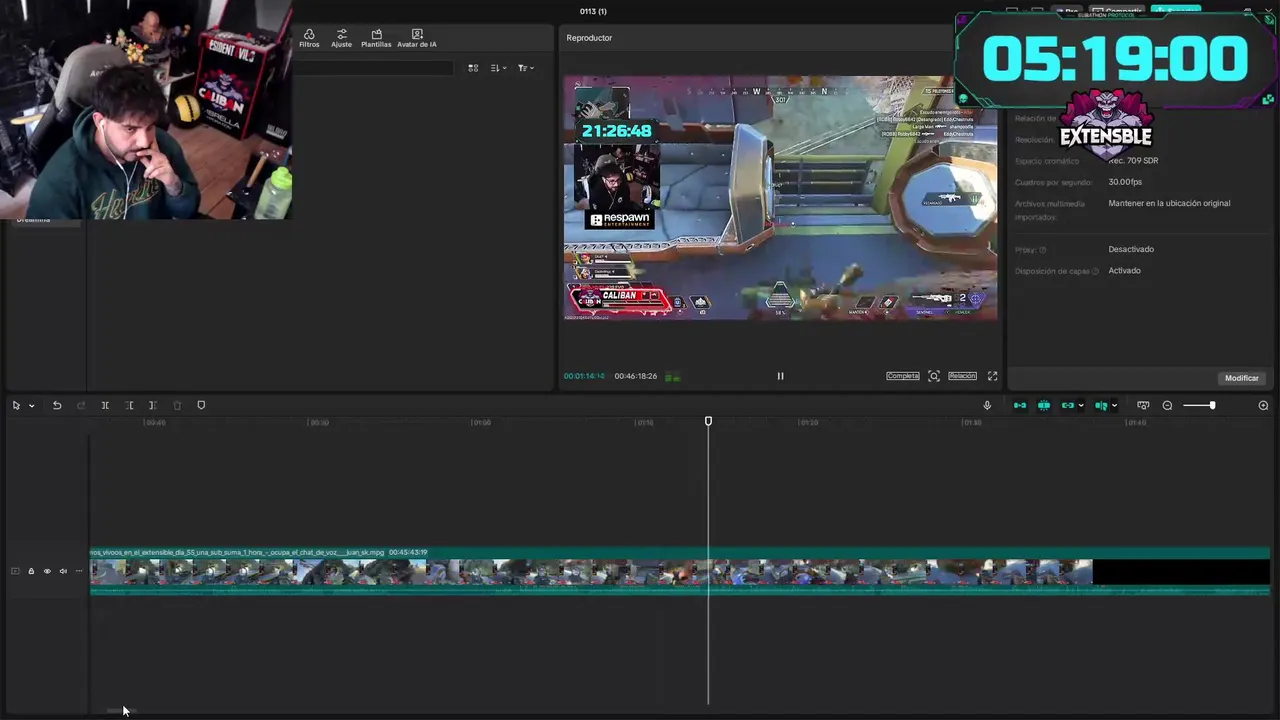1280x720 pixels.
Task: Switch media panel to grid view
Action: coord(473,68)
